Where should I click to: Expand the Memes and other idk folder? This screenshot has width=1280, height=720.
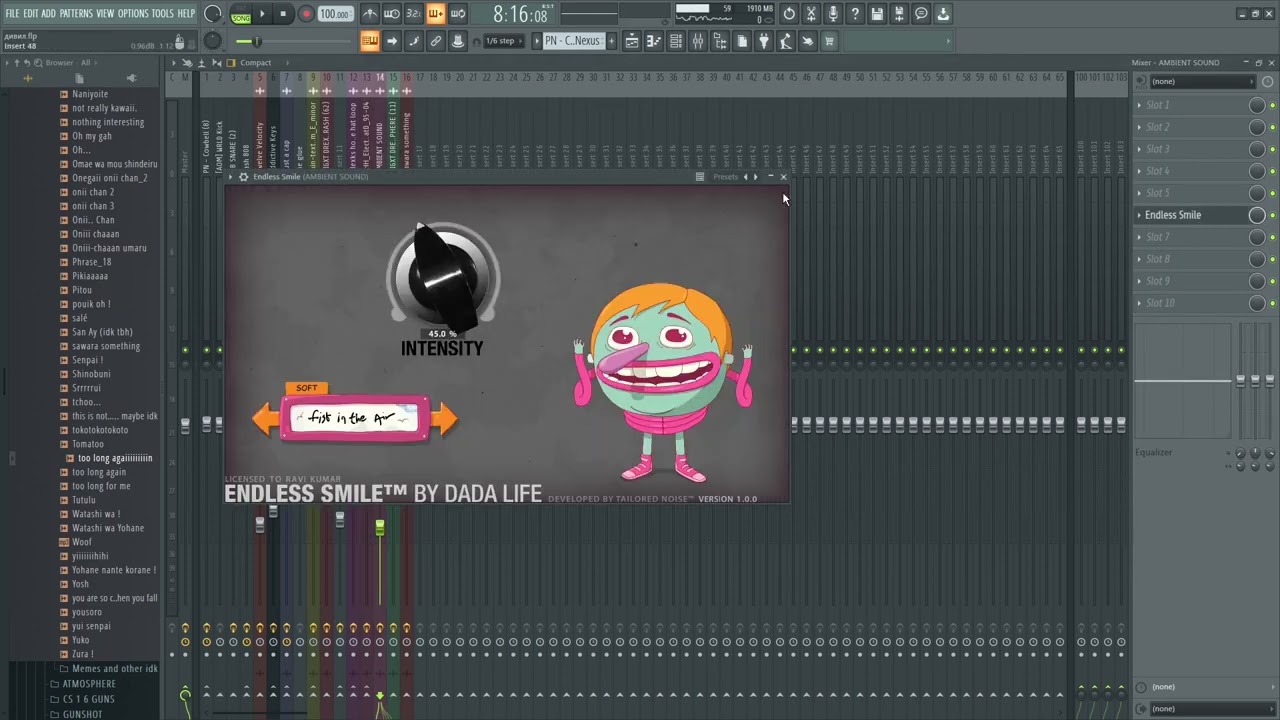point(109,669)
